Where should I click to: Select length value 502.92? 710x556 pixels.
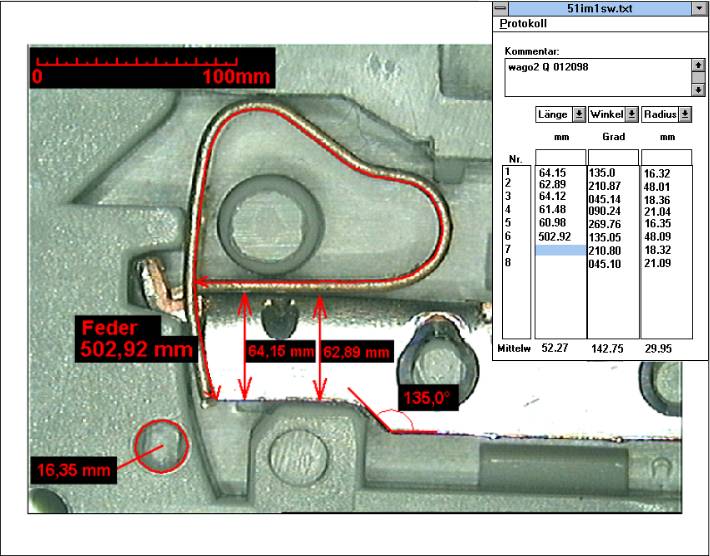[555, 236]
